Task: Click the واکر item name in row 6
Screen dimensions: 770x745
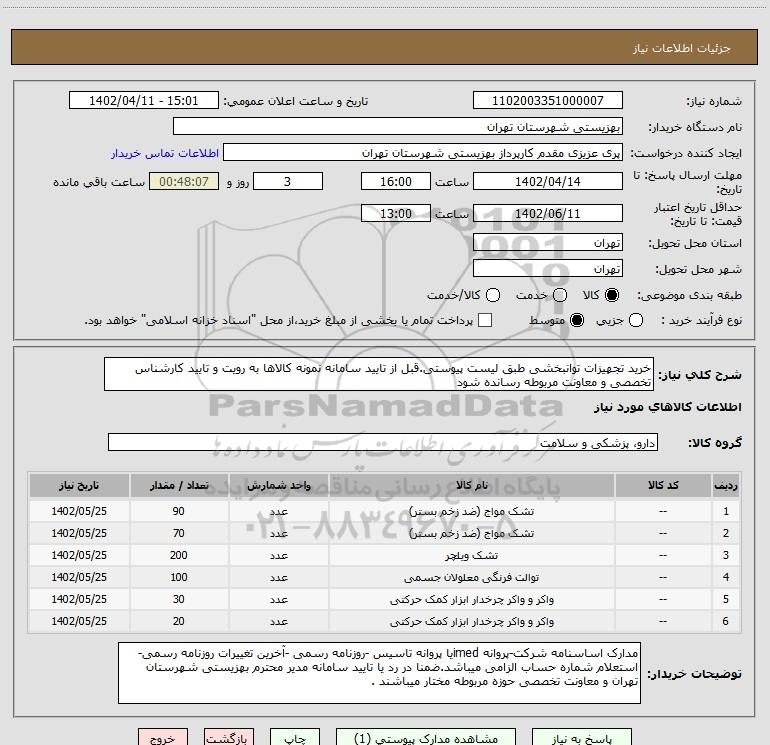Action: (471, 622)
